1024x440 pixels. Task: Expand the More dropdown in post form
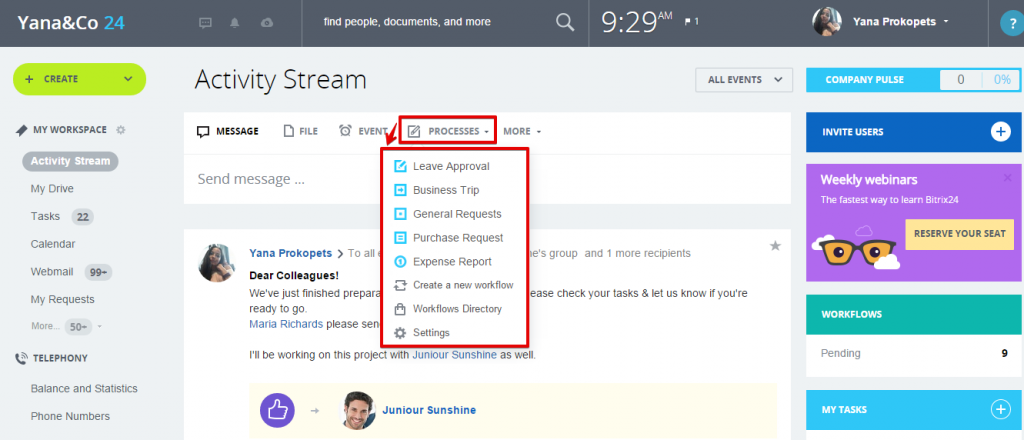[522, 131]
